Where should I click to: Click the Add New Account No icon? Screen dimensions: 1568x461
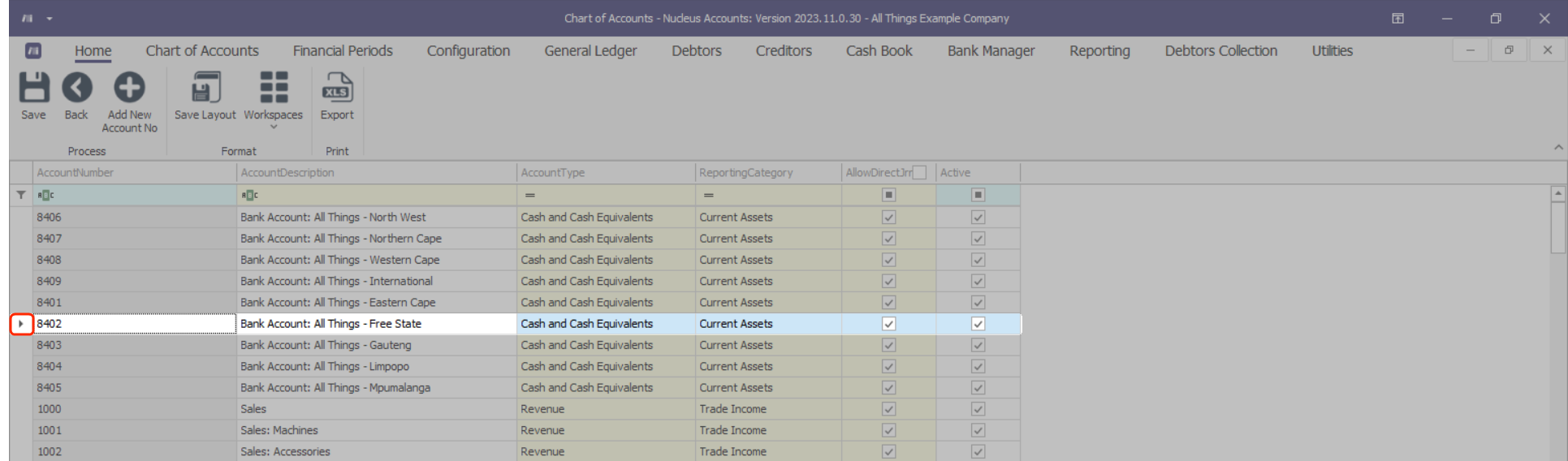point(129,88)
